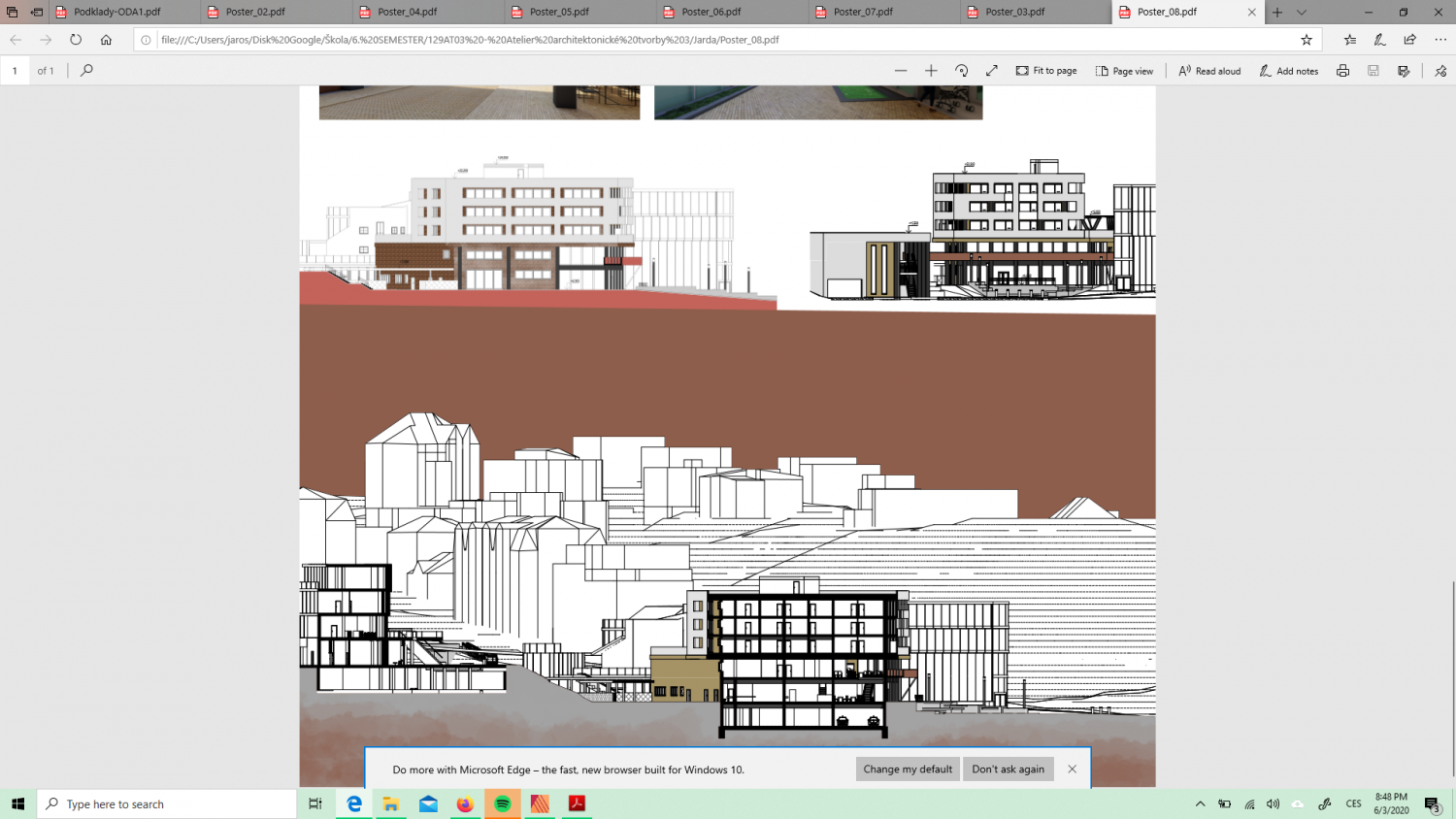The height and width of the screenshot is (819, 1456).
Task: Search within the PDF document
Action: pos(86,70)
